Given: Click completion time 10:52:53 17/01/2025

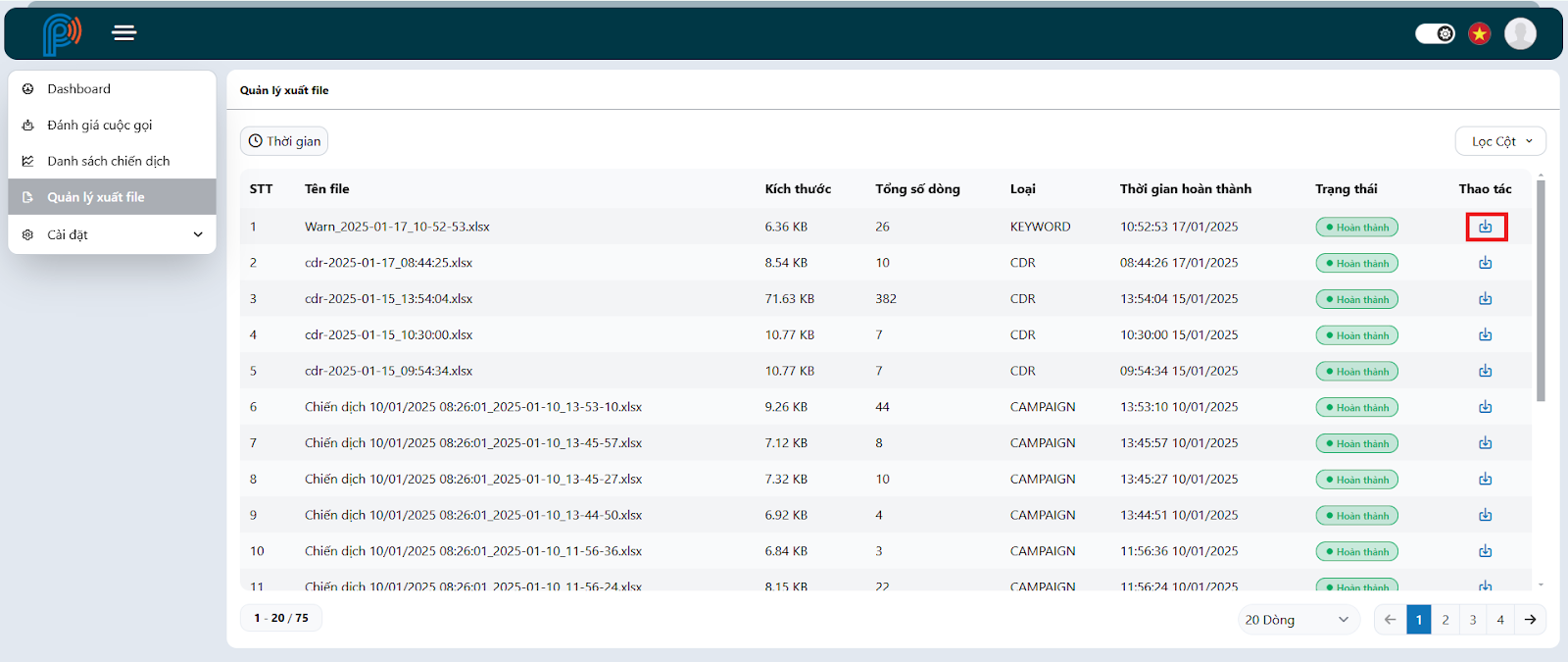Looking at the screenshot, I should point(1179,227).
